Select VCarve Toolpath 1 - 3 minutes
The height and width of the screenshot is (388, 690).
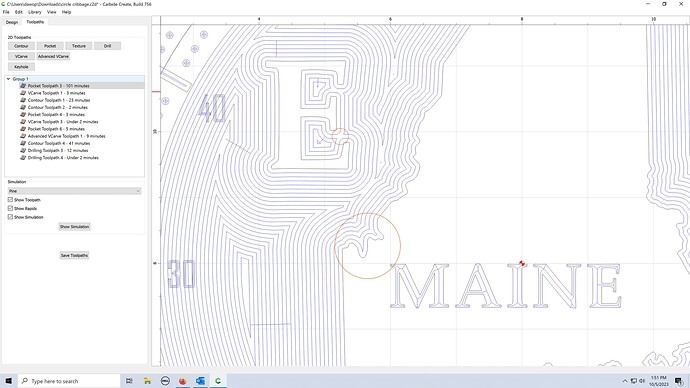tap(56, 93)
